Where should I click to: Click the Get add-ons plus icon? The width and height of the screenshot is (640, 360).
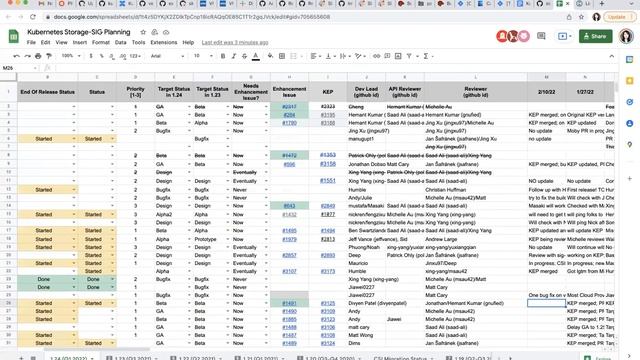pyautogui.click(x=629, y=178)
